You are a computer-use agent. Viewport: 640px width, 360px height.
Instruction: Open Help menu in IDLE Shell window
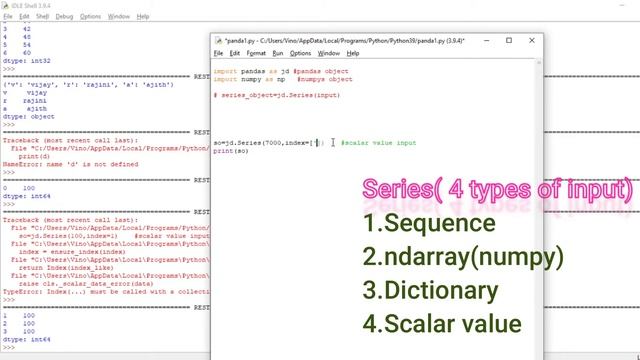(x=142, y=16)
